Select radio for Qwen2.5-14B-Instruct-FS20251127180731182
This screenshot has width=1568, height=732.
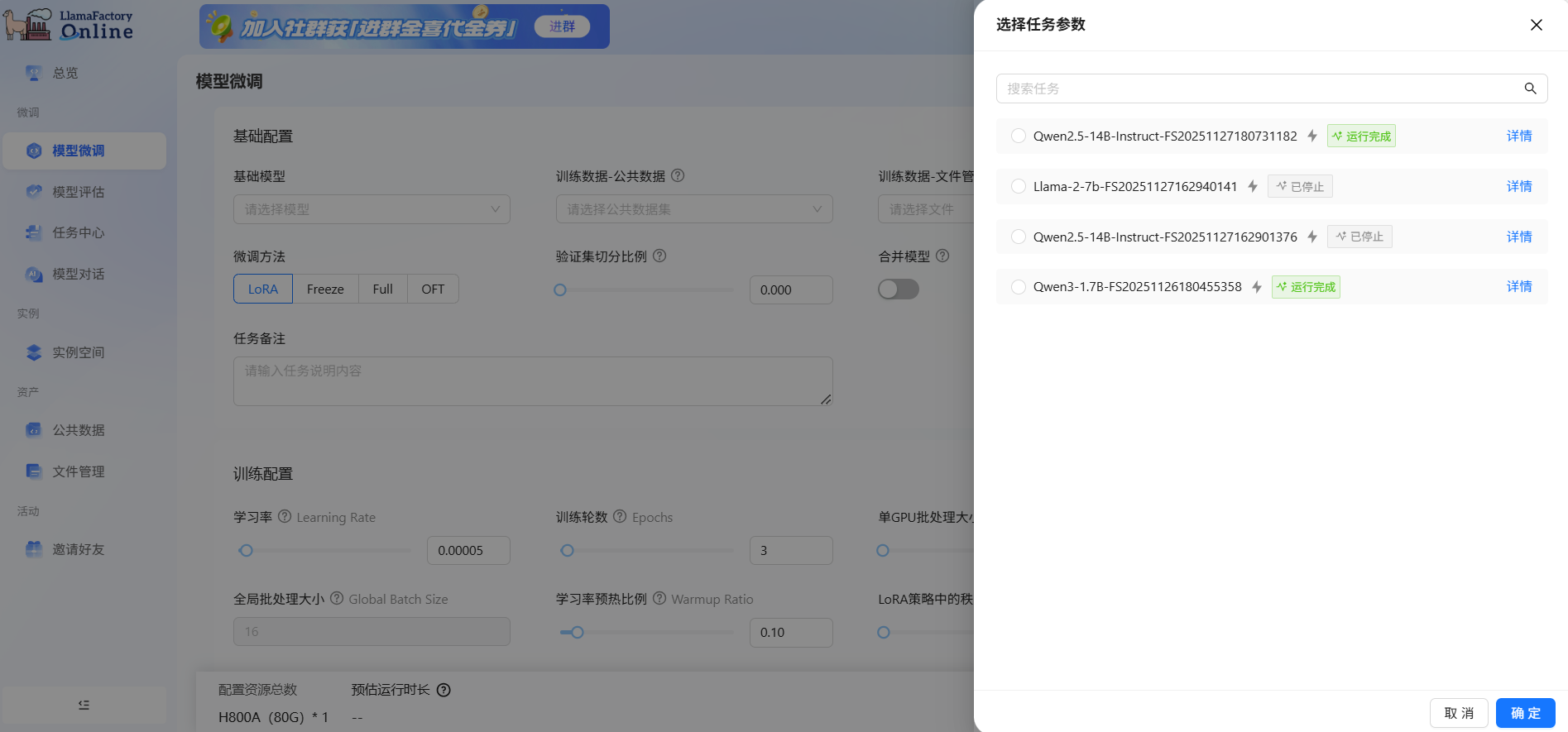point(1019,136)
